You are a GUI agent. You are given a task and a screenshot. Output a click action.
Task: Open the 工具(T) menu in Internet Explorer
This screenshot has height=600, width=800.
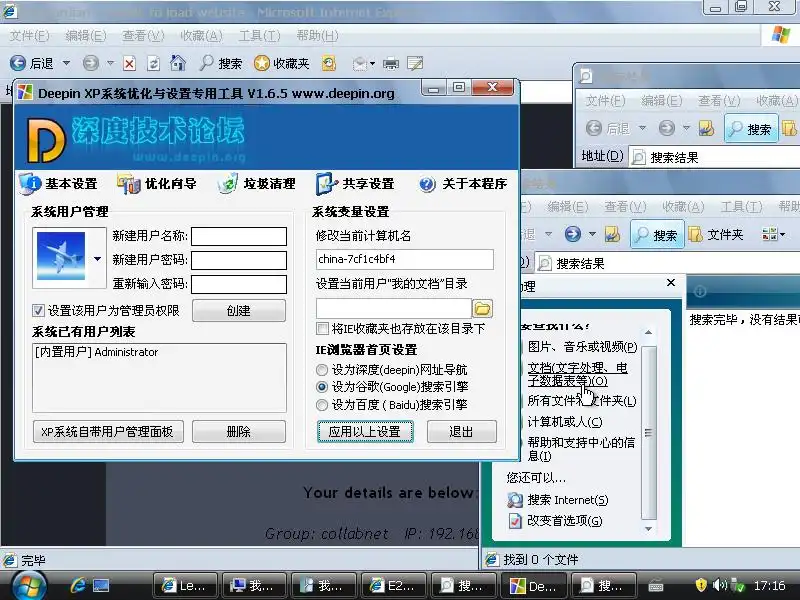(260, 36)
